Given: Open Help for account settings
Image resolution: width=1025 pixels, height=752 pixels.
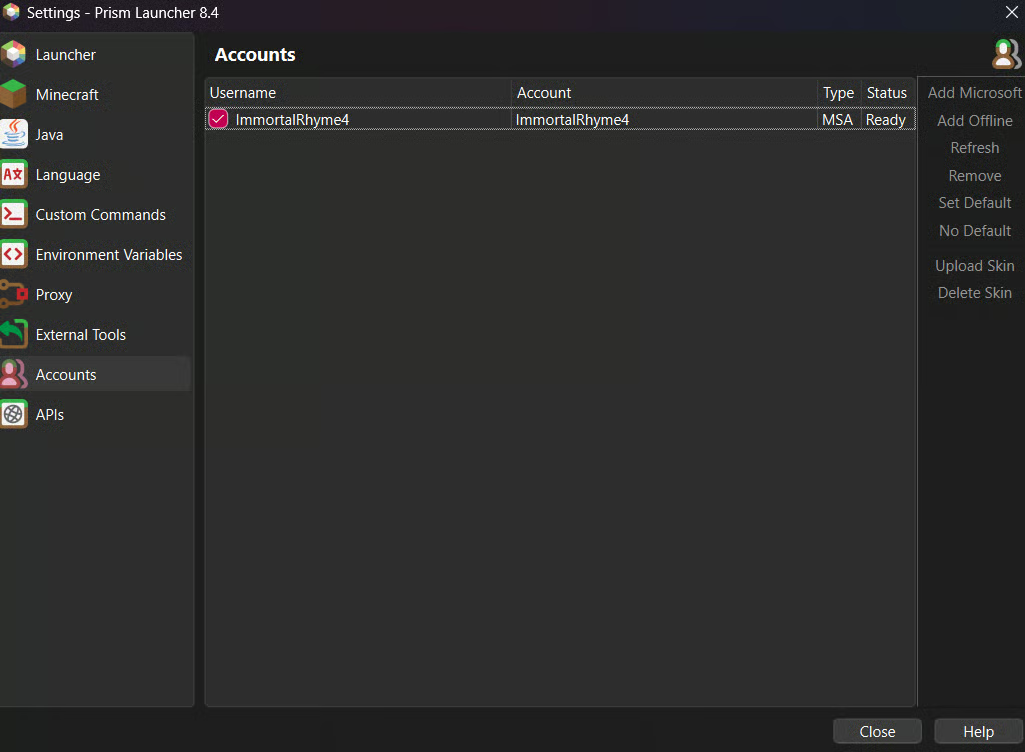Looking at the screenshot, I should [x=978, y=732].
